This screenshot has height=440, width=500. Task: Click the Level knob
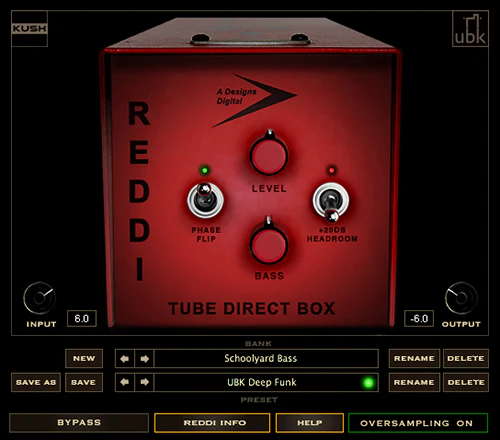point(269,156)
